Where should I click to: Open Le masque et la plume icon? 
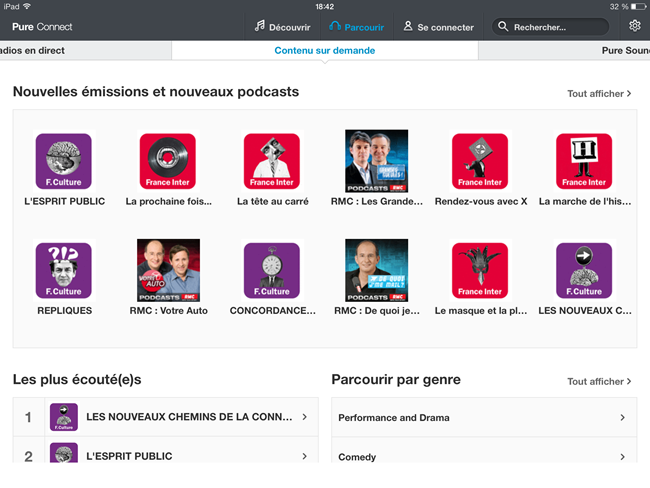click(480, 270)
